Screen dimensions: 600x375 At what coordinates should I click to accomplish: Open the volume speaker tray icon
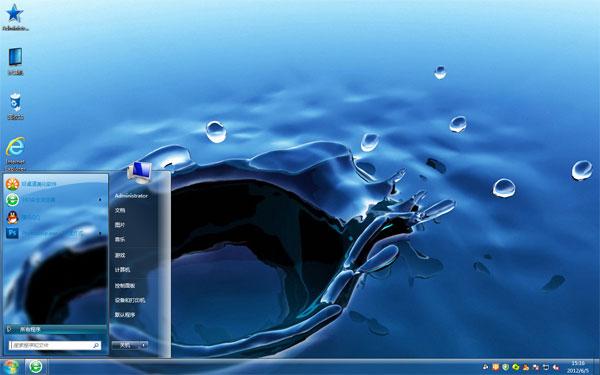click(556, 367)
